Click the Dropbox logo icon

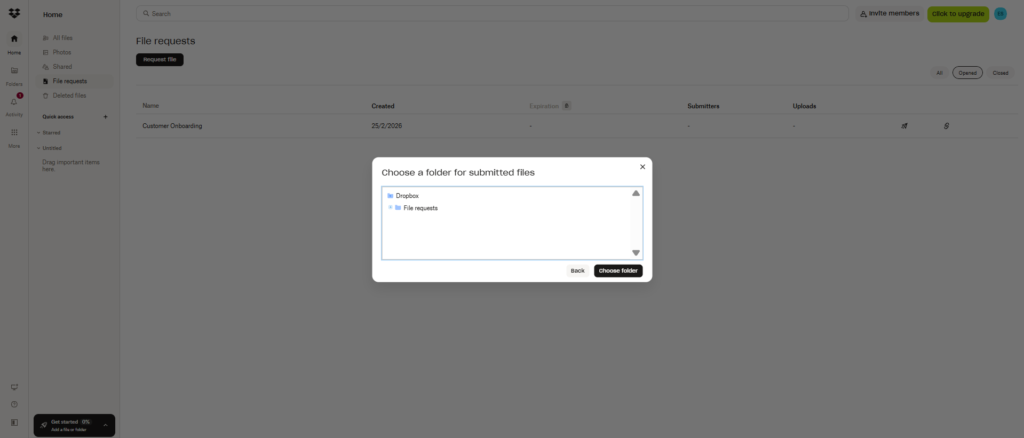[14, 14]
